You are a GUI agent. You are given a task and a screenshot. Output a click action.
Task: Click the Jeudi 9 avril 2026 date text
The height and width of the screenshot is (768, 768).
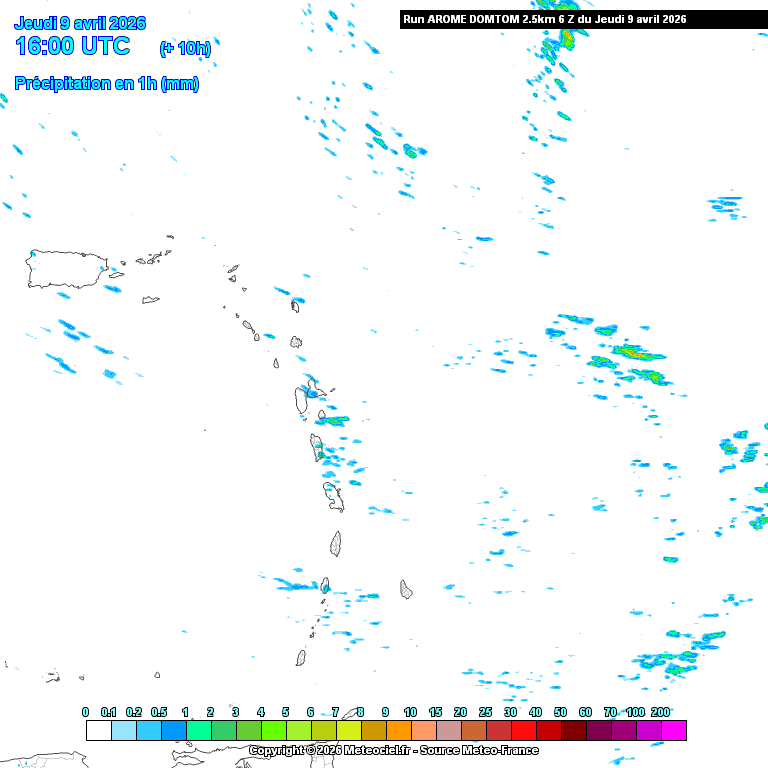[80, 23]
